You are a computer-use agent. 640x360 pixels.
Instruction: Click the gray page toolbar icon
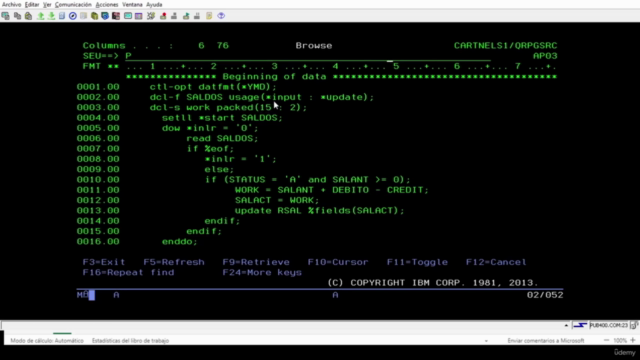[83, 16]
